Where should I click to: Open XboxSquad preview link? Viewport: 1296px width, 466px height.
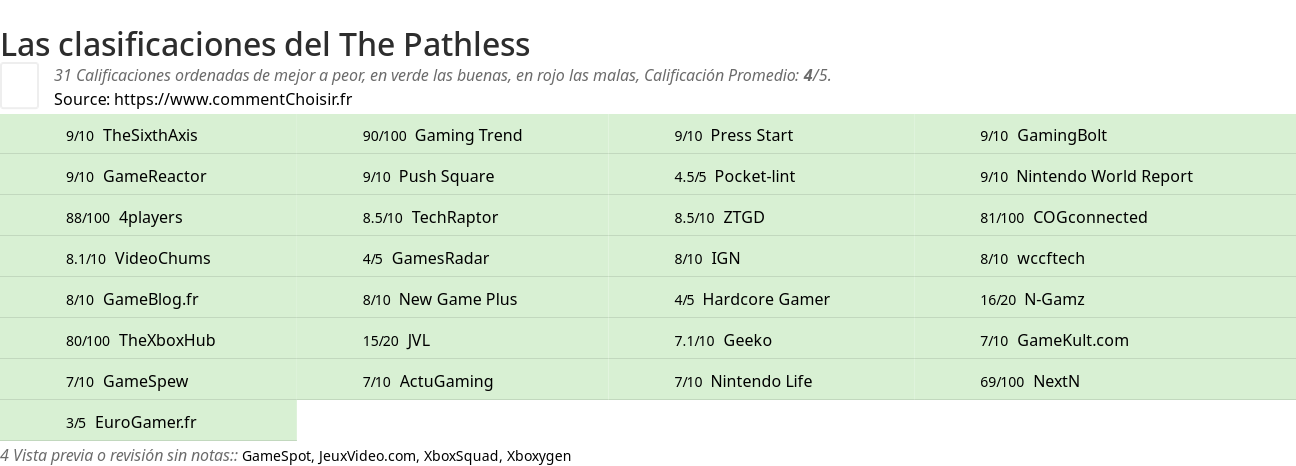coord(460,456)
